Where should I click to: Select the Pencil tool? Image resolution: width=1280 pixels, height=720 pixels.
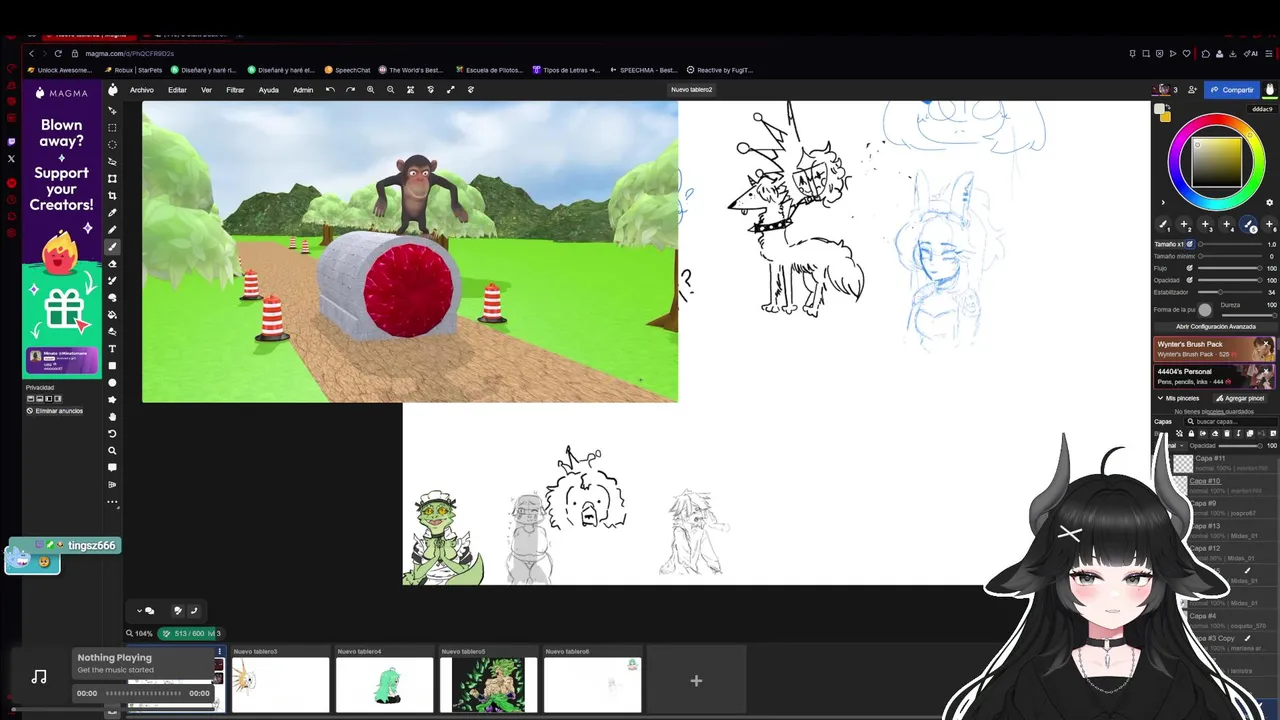[112, 228]
